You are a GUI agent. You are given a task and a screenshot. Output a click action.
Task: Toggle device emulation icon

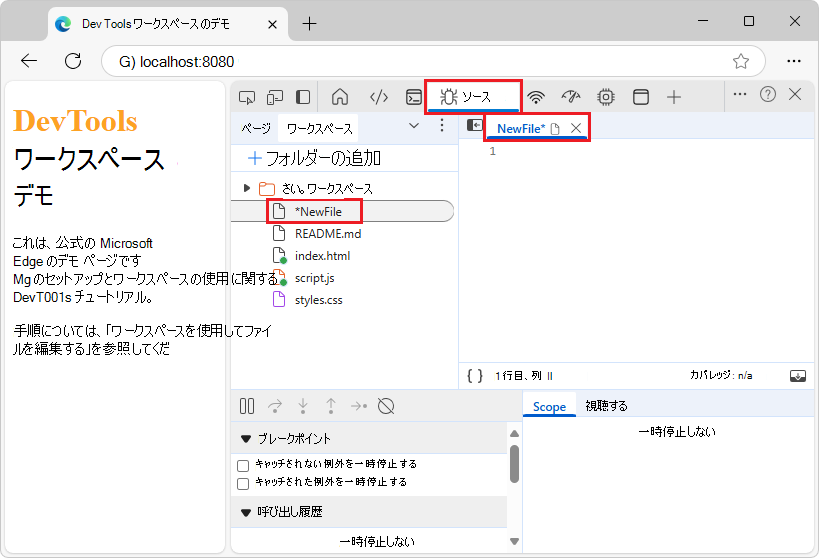[275, 97]
